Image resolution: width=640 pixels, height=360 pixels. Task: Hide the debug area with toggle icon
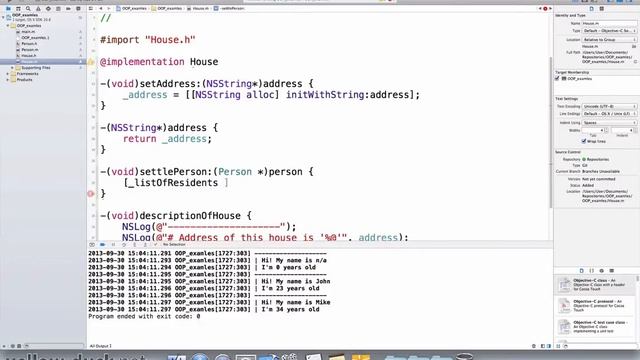(92, 245)
